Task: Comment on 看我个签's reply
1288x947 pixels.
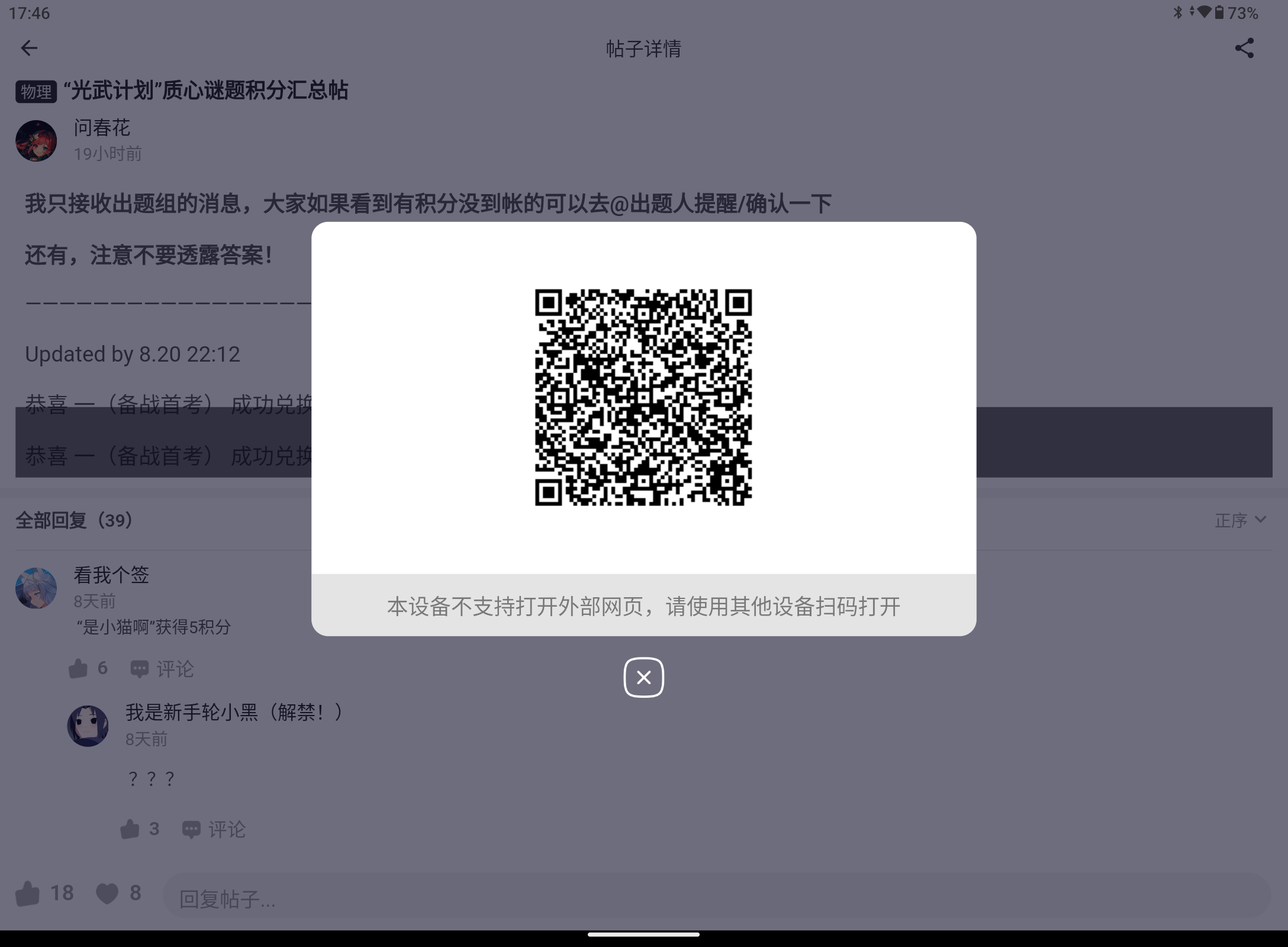Action: click(x=162, y=669)
